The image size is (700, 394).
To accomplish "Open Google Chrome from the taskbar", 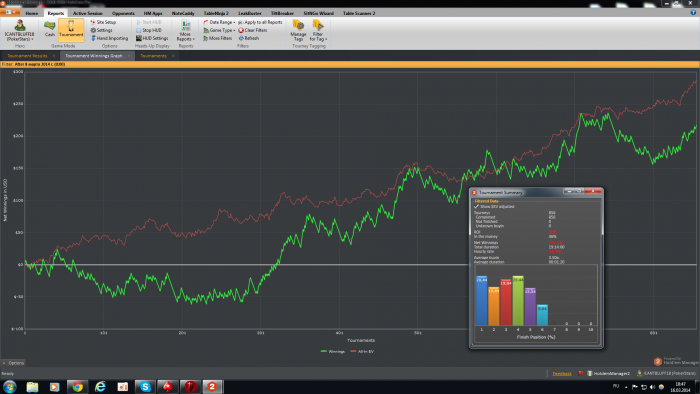I will (x=78, y=386).
